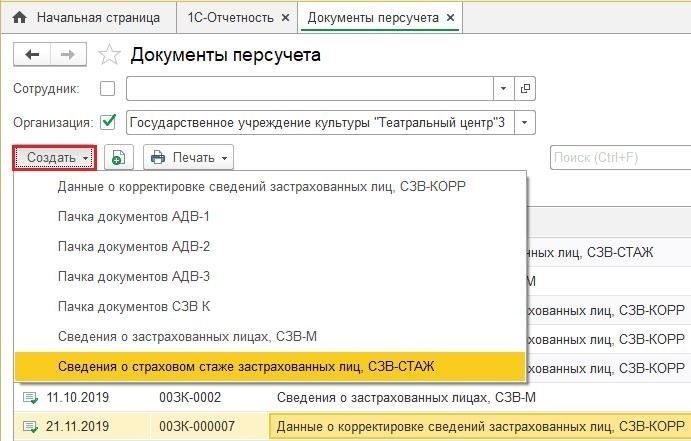Click the copy document icon with green plus
This screenshot has width=691, height=441.
point(119,158)
